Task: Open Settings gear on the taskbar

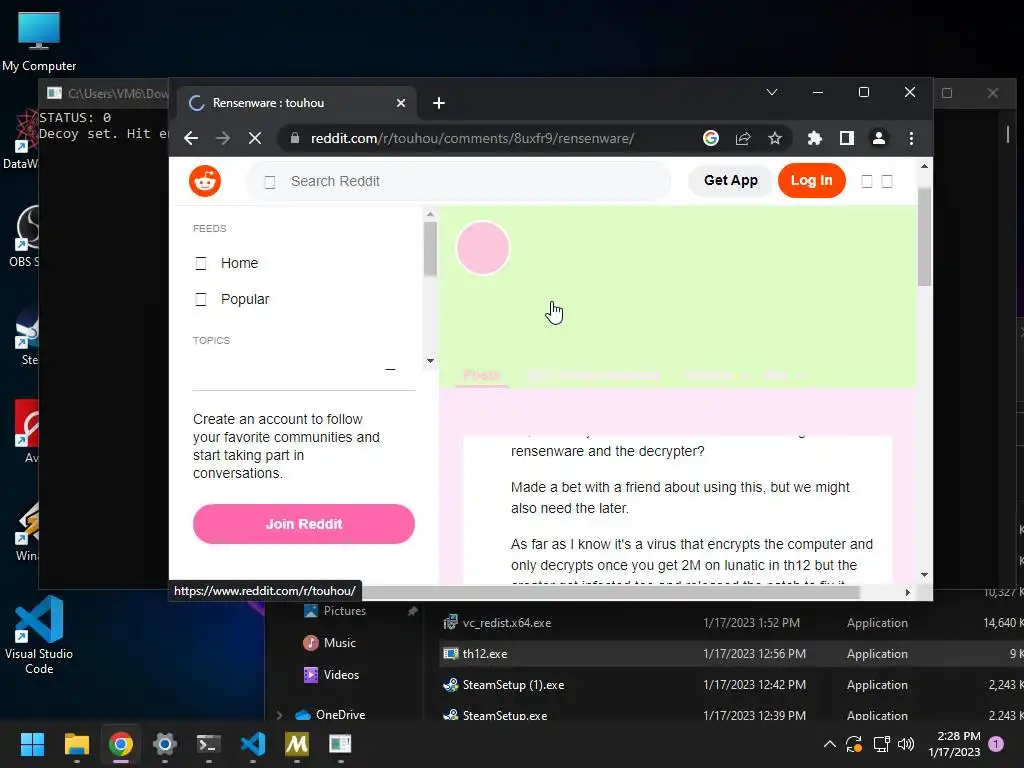Action: [165, 744]
